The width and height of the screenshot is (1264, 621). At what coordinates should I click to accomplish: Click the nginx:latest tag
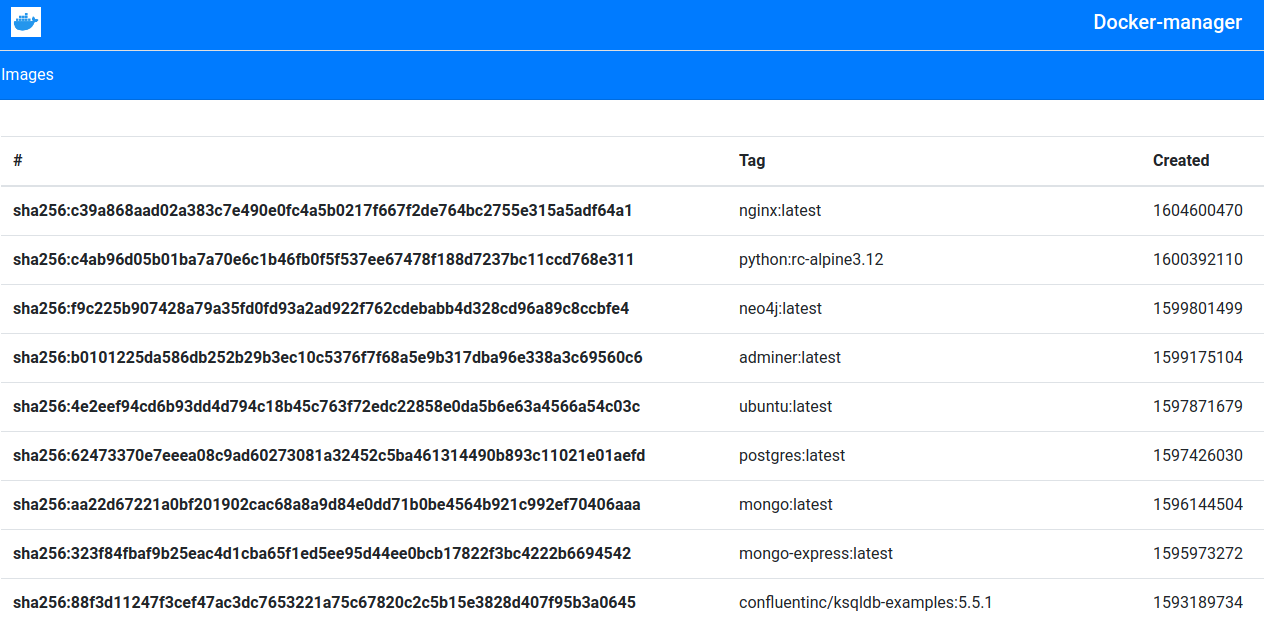tap(780, 210)
